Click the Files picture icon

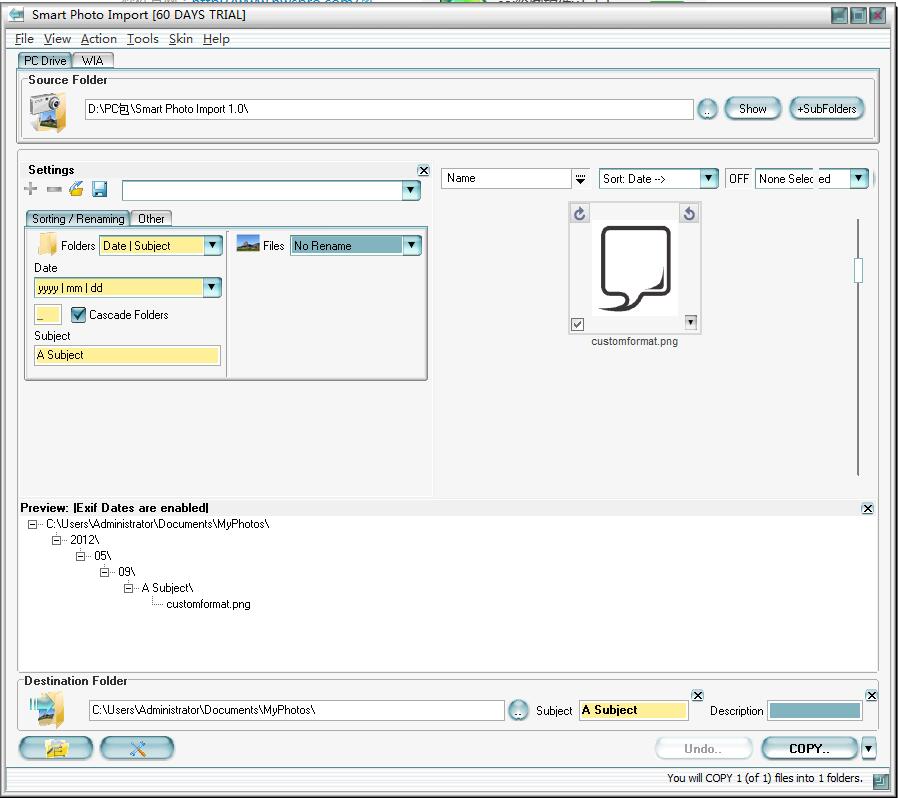[248, 245]
